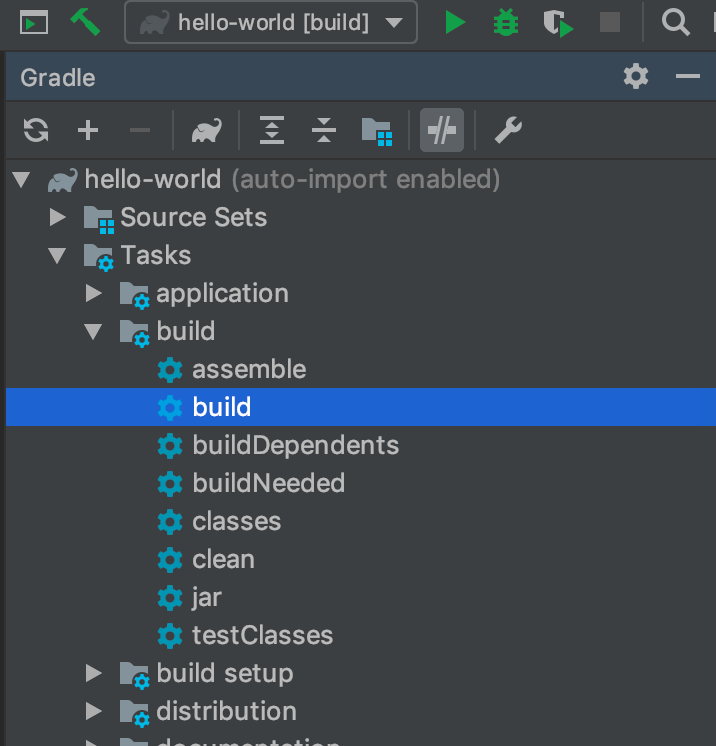
Task: Click the plus icon to link Gradle project
Action: tap(88, 130)
